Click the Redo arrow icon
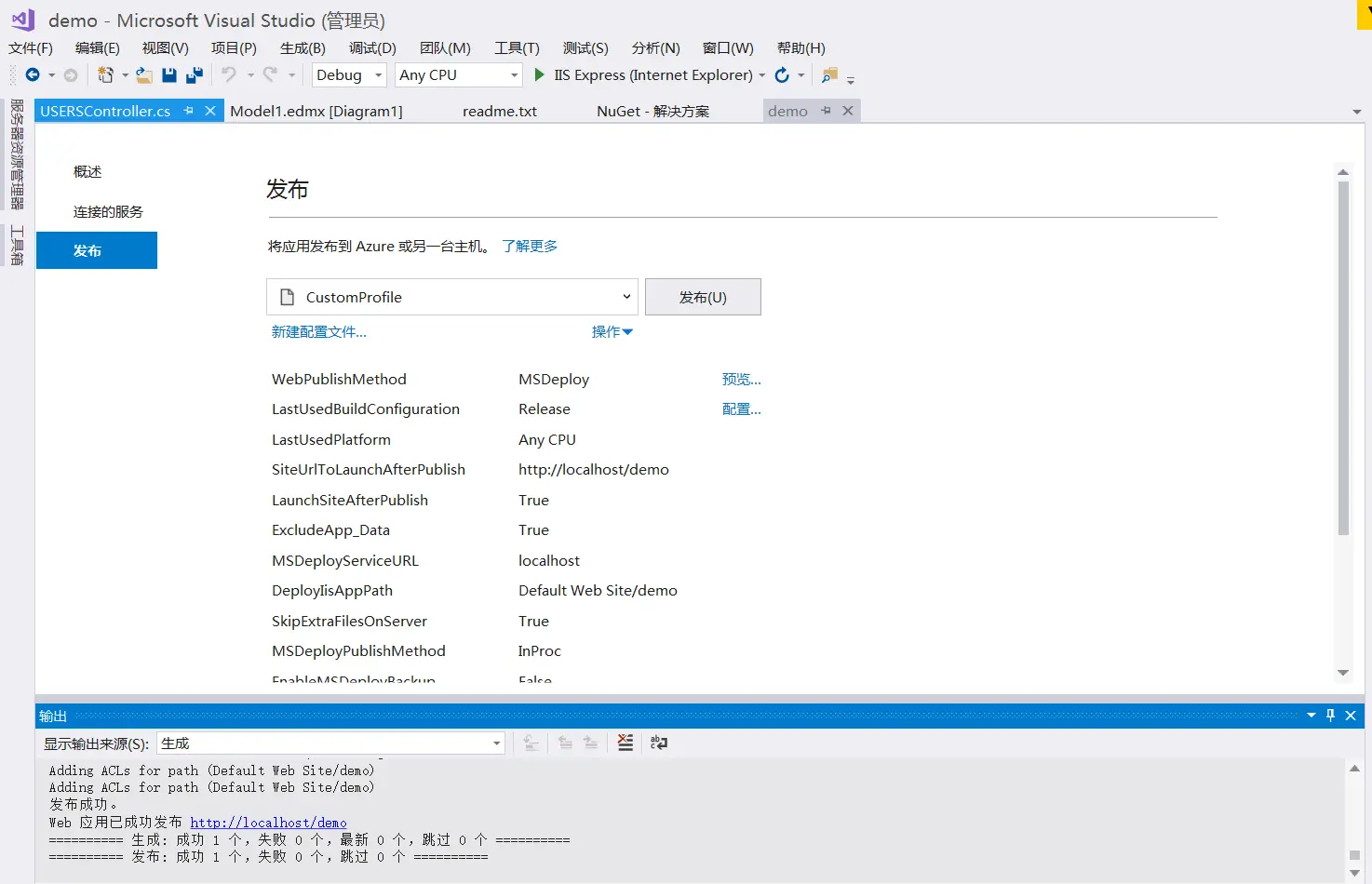The height and width of the screenshot is (884, 1372). click(x=271, y=74)
